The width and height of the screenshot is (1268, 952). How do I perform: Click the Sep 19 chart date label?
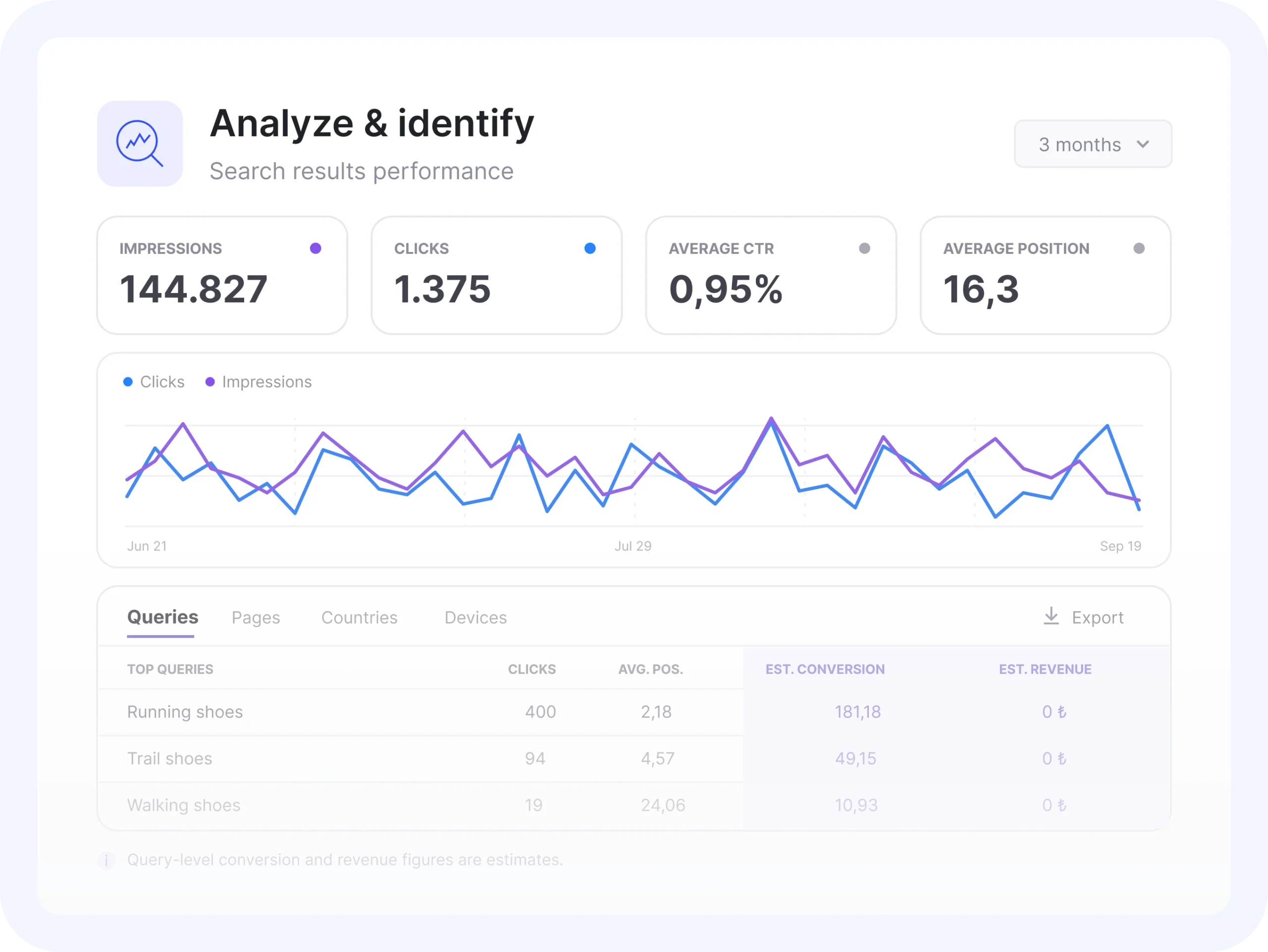click(1120, 546)
